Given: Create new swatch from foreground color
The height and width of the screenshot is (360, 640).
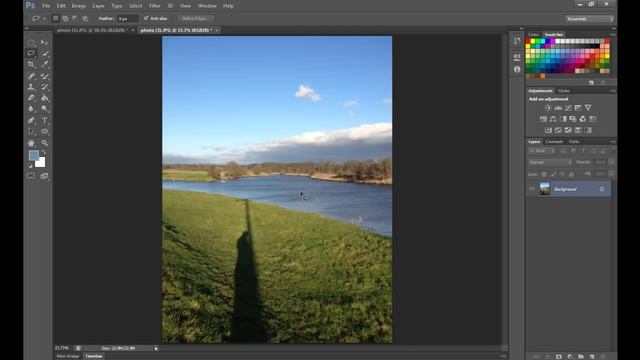Looking at the screenshot, I should tap(591, 83).
